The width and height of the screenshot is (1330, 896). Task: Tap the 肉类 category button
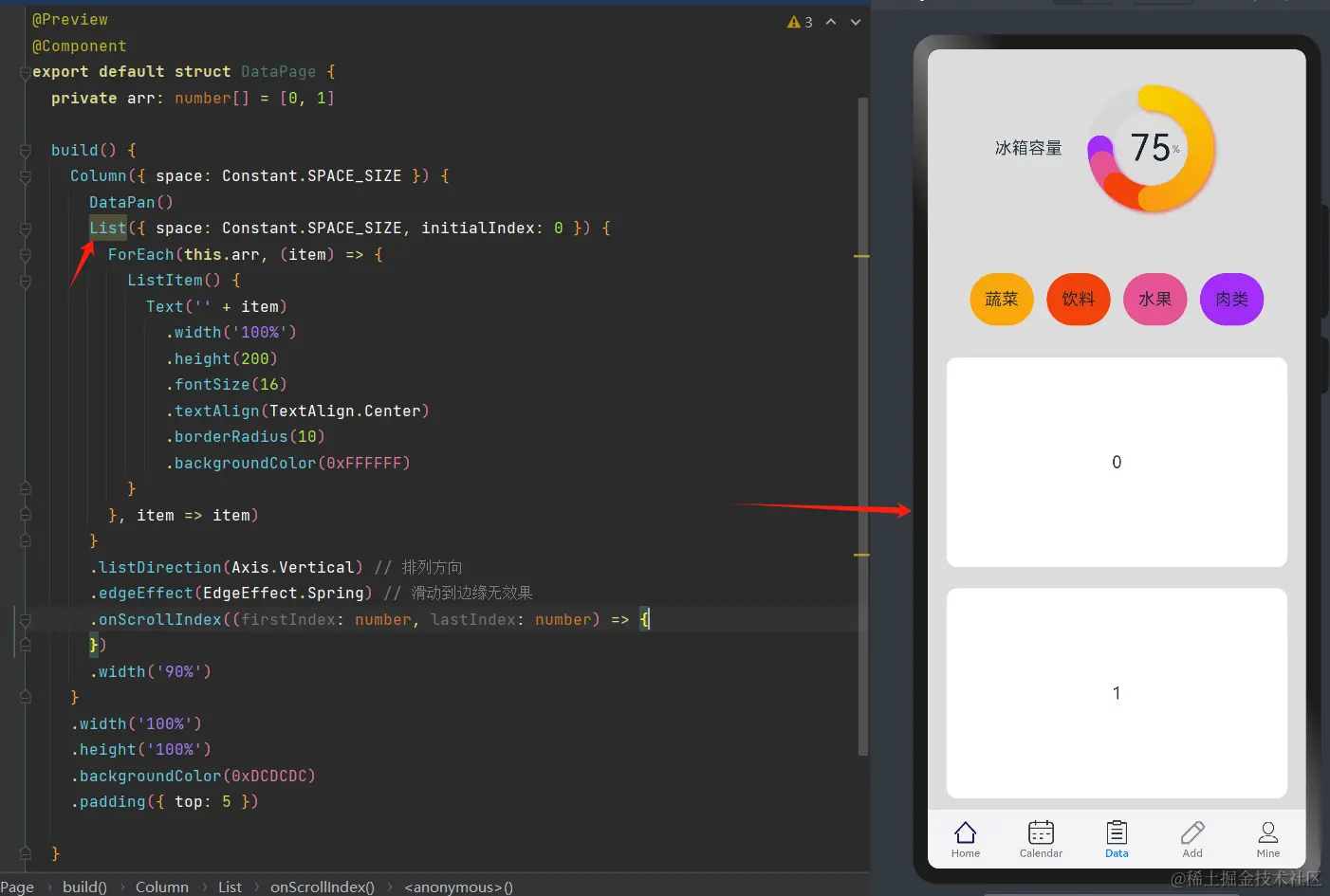[1232, 300]
